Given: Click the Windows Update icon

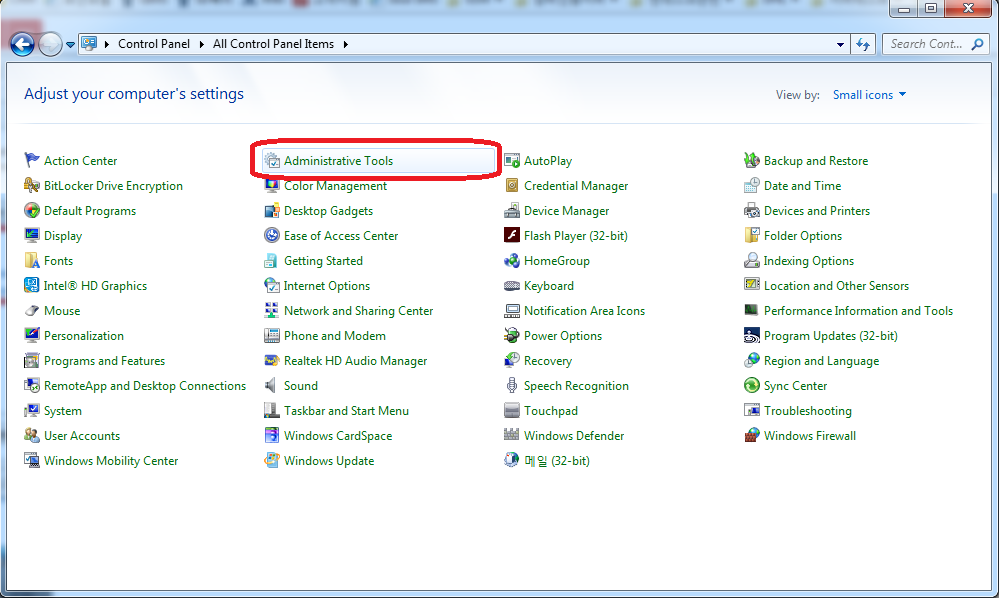Looking at the screenshot, I should 272,460.
